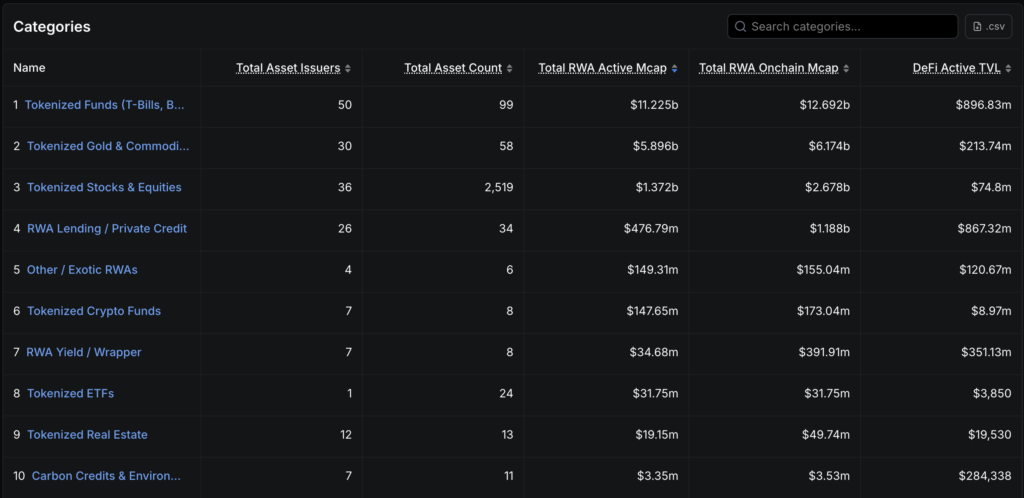
Task: Click the Total RWA Onchain Mcap header
Action: [x=768, y=68]
